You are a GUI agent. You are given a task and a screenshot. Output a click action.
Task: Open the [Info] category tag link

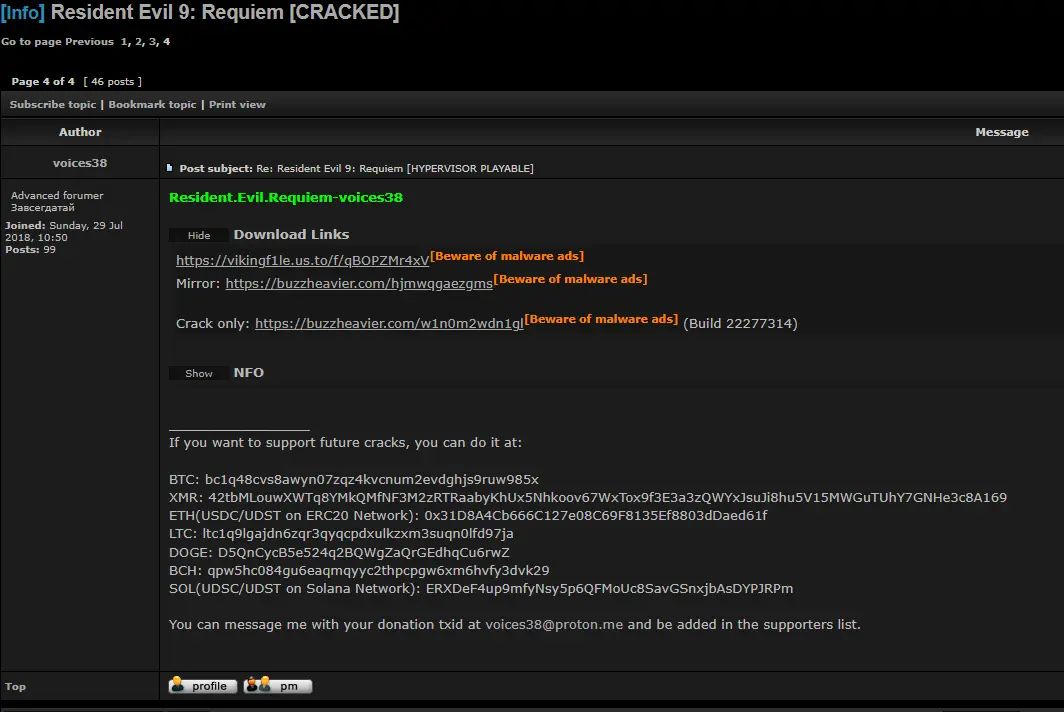[22, 12]
